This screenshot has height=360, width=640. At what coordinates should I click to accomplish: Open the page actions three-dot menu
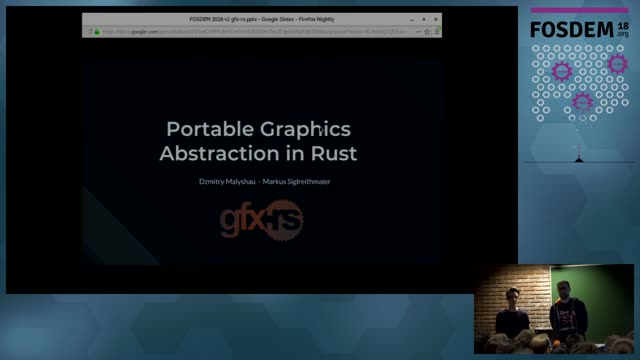tap(418, 32)
